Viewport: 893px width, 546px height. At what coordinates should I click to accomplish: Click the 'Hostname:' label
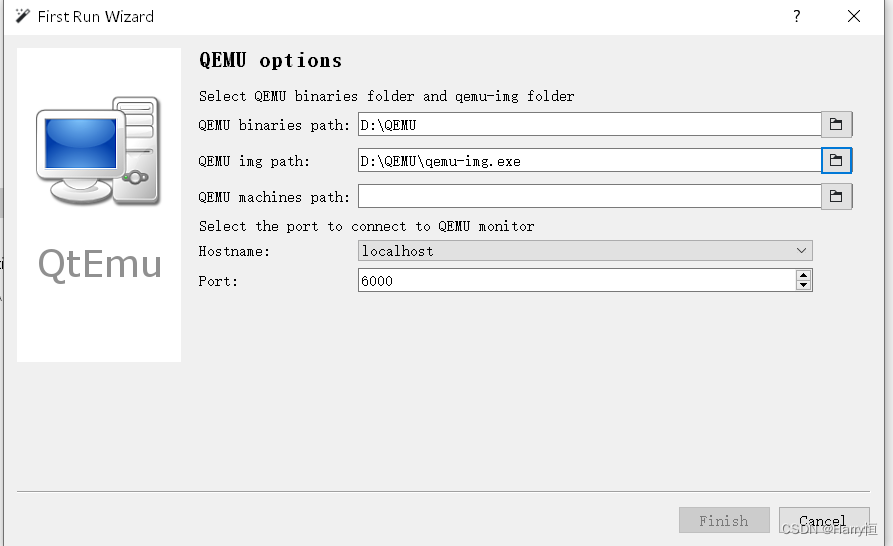pyautogui.click(x=234, y=251)
